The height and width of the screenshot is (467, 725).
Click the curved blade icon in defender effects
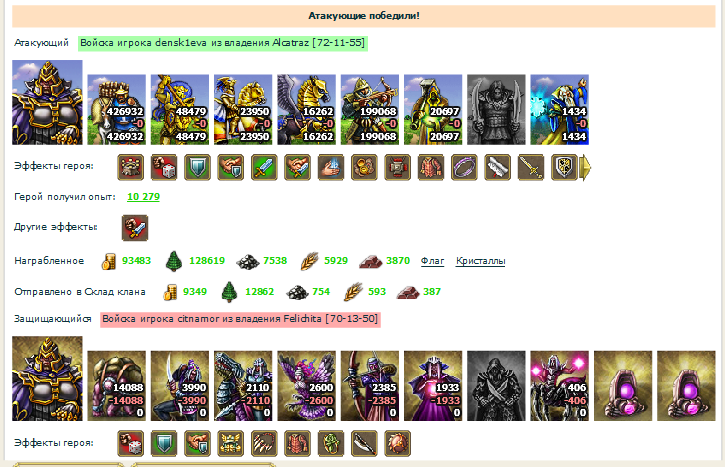click(364, 443)
